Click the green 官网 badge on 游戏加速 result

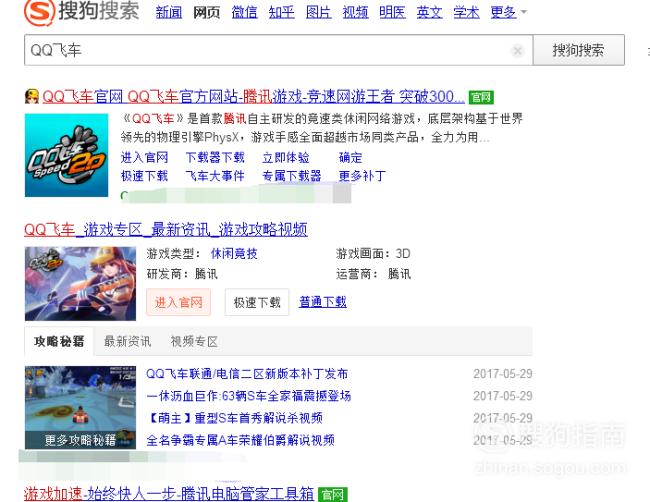(332, 495)
